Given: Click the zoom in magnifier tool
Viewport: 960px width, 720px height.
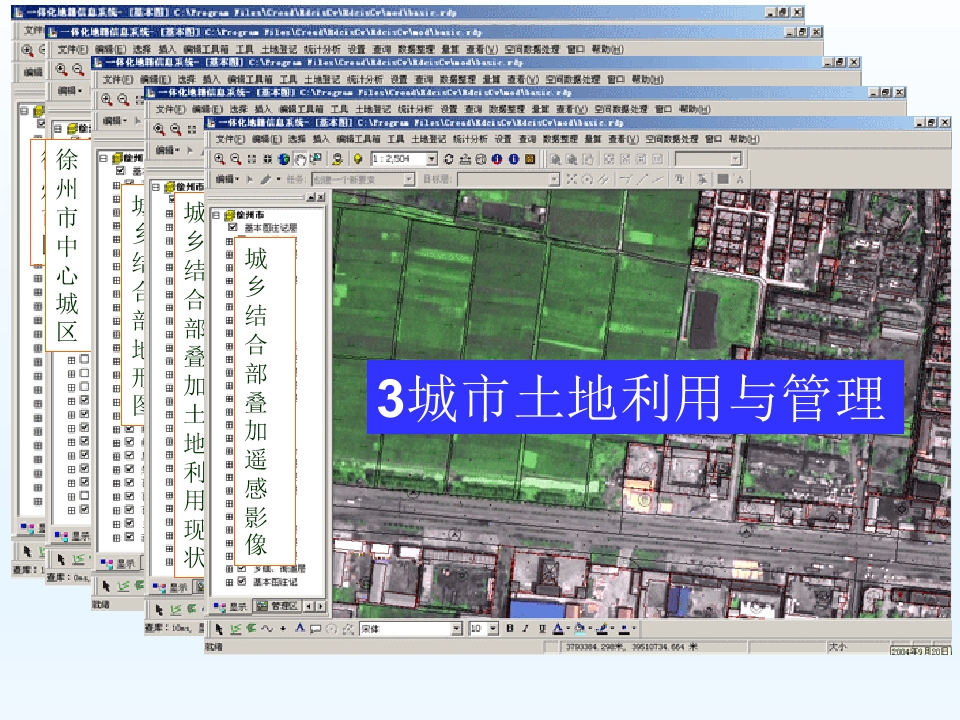Looking at the screenshot, I should pyautogui.click(x=220, y=159).
